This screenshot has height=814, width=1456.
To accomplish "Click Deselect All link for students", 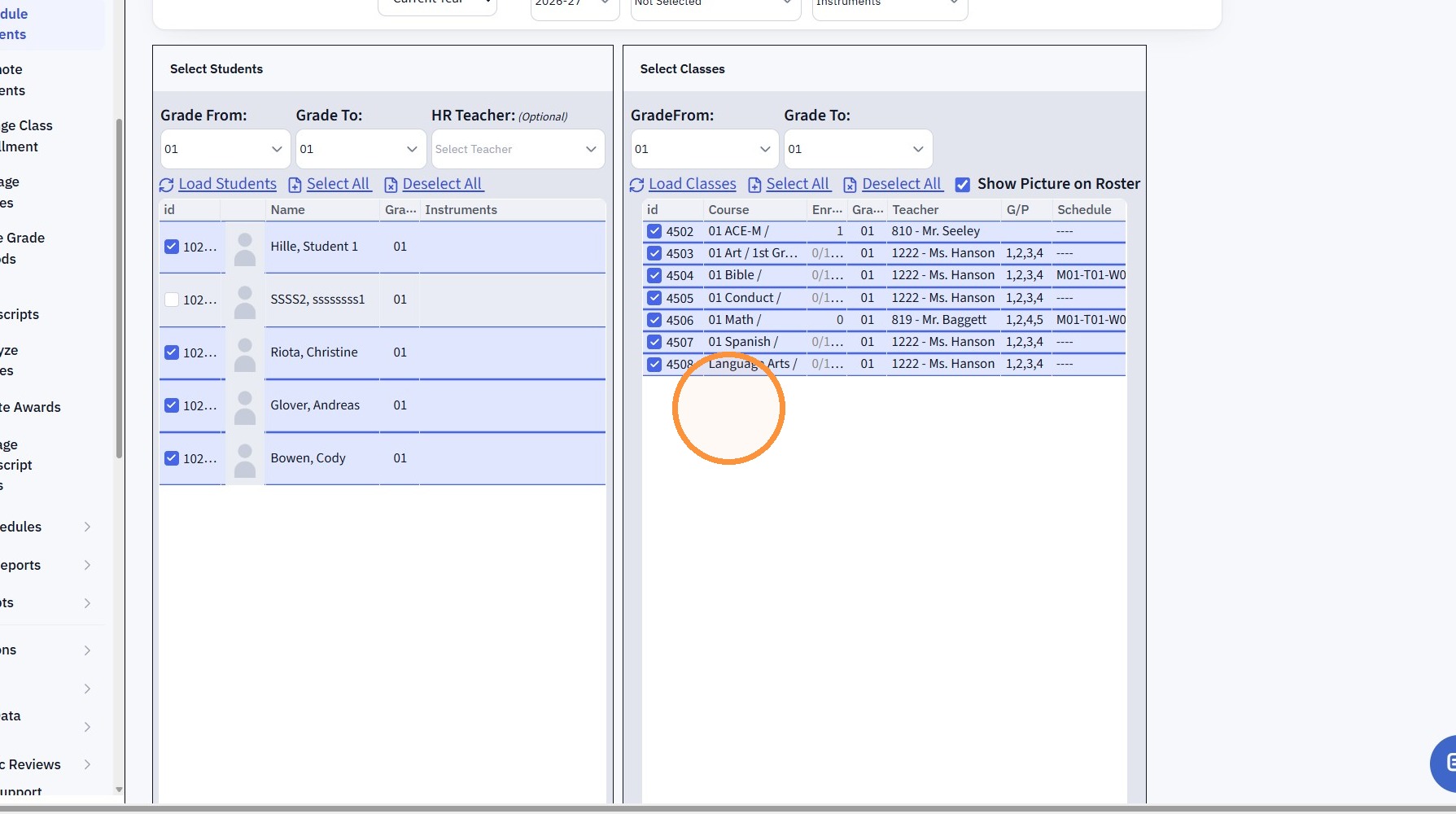I will (x=442, y=184).
